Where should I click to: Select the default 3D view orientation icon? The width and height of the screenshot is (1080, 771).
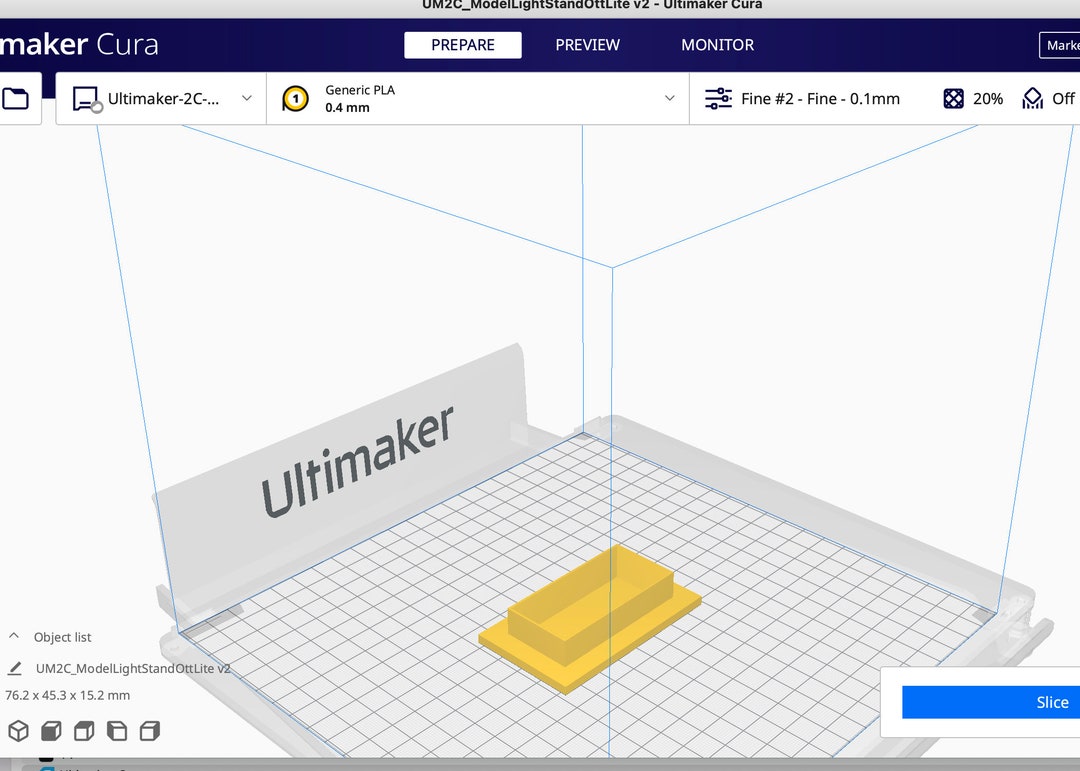(x=18, y=731)
